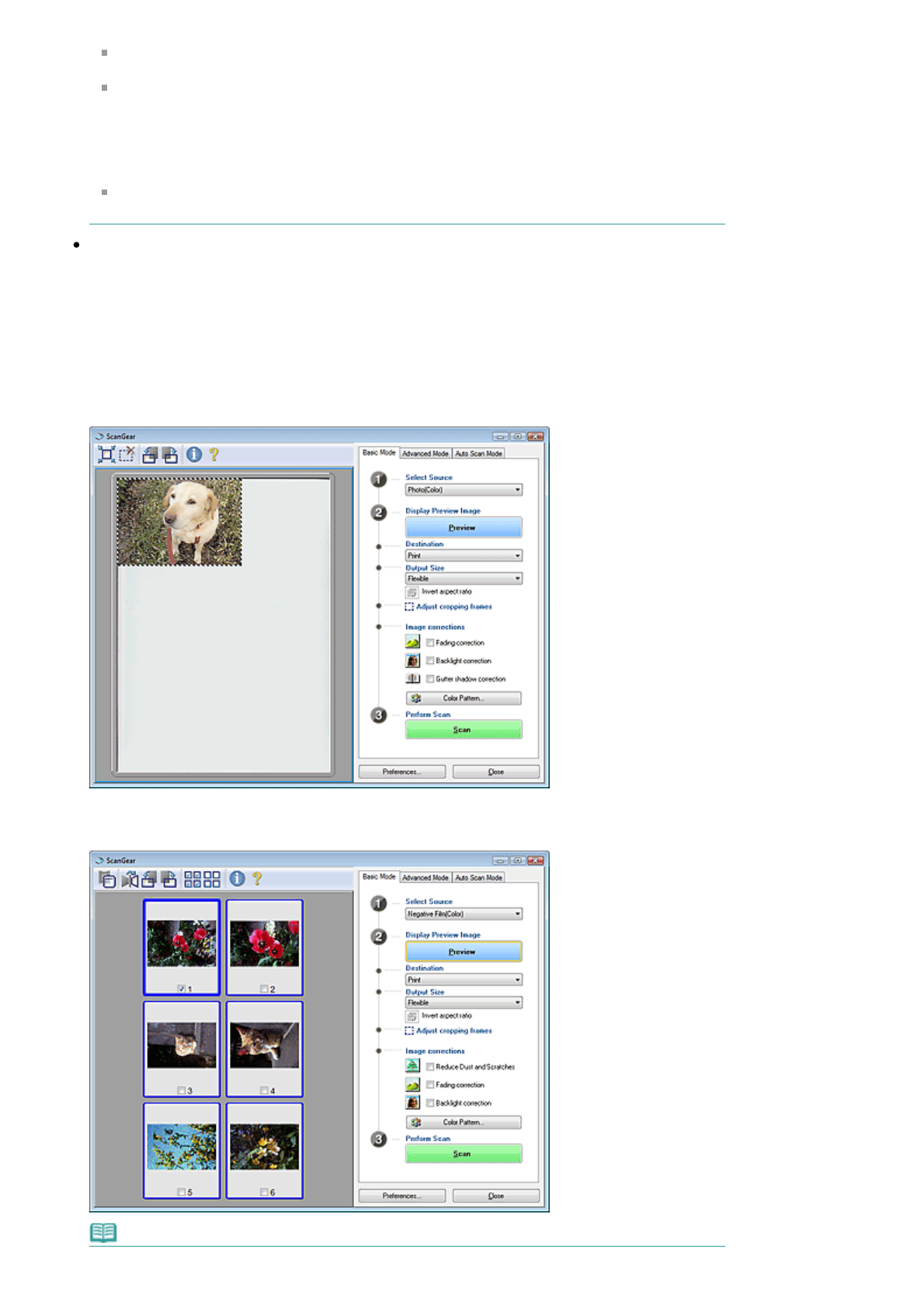Viewport: 924px width, 1308px height.
Task: Enable Reduce Dust and Scratches checkbox
Action: (x=430, y=1067)
